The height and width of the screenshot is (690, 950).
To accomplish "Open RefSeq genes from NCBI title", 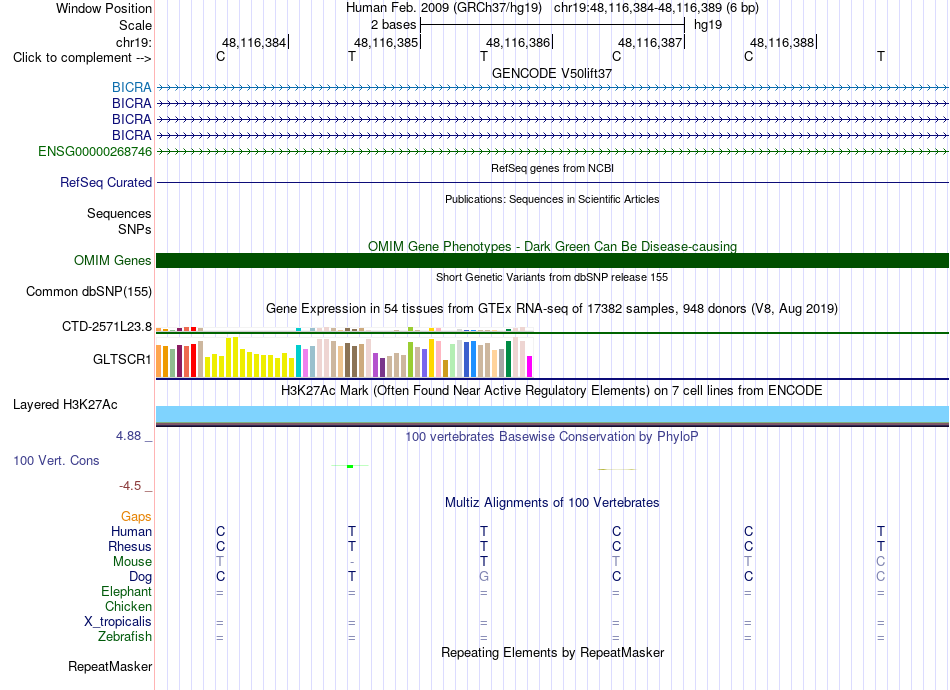I will [x=552, y=168].
